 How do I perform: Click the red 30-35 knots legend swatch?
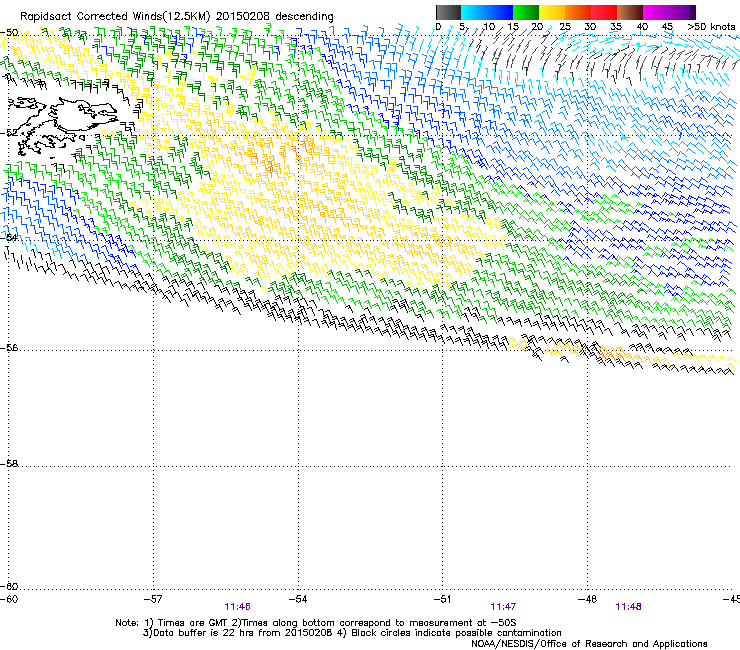pos(604,12)
